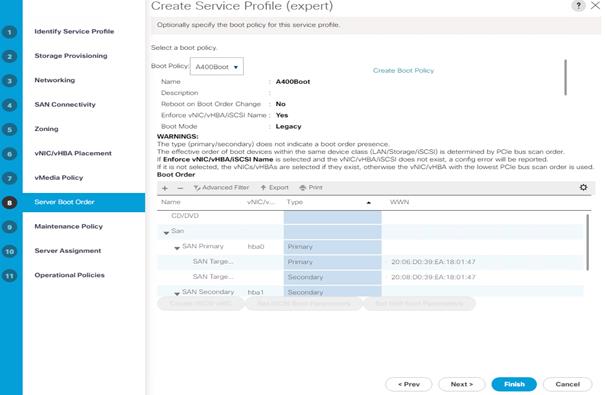Click the hba0 cell
This screenshot has height=395, width=605.
[256, 246]
